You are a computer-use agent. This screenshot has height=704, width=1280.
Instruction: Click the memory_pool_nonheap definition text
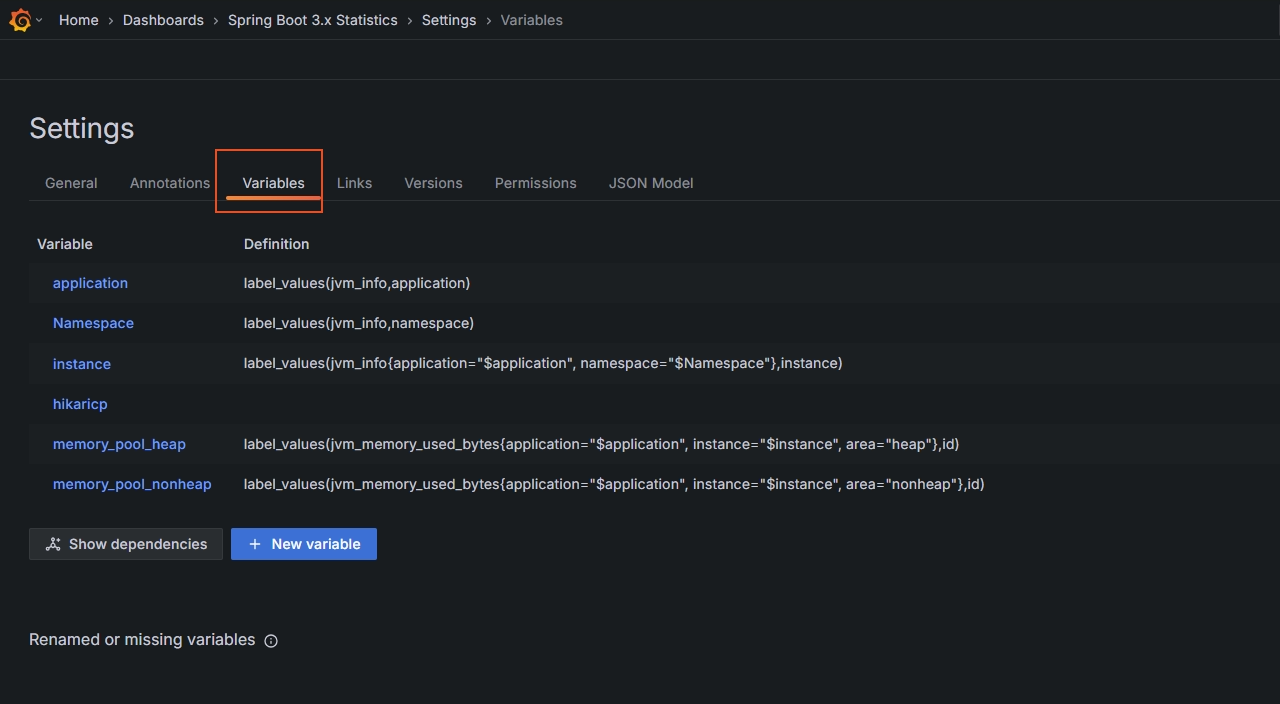pos(614,483)
